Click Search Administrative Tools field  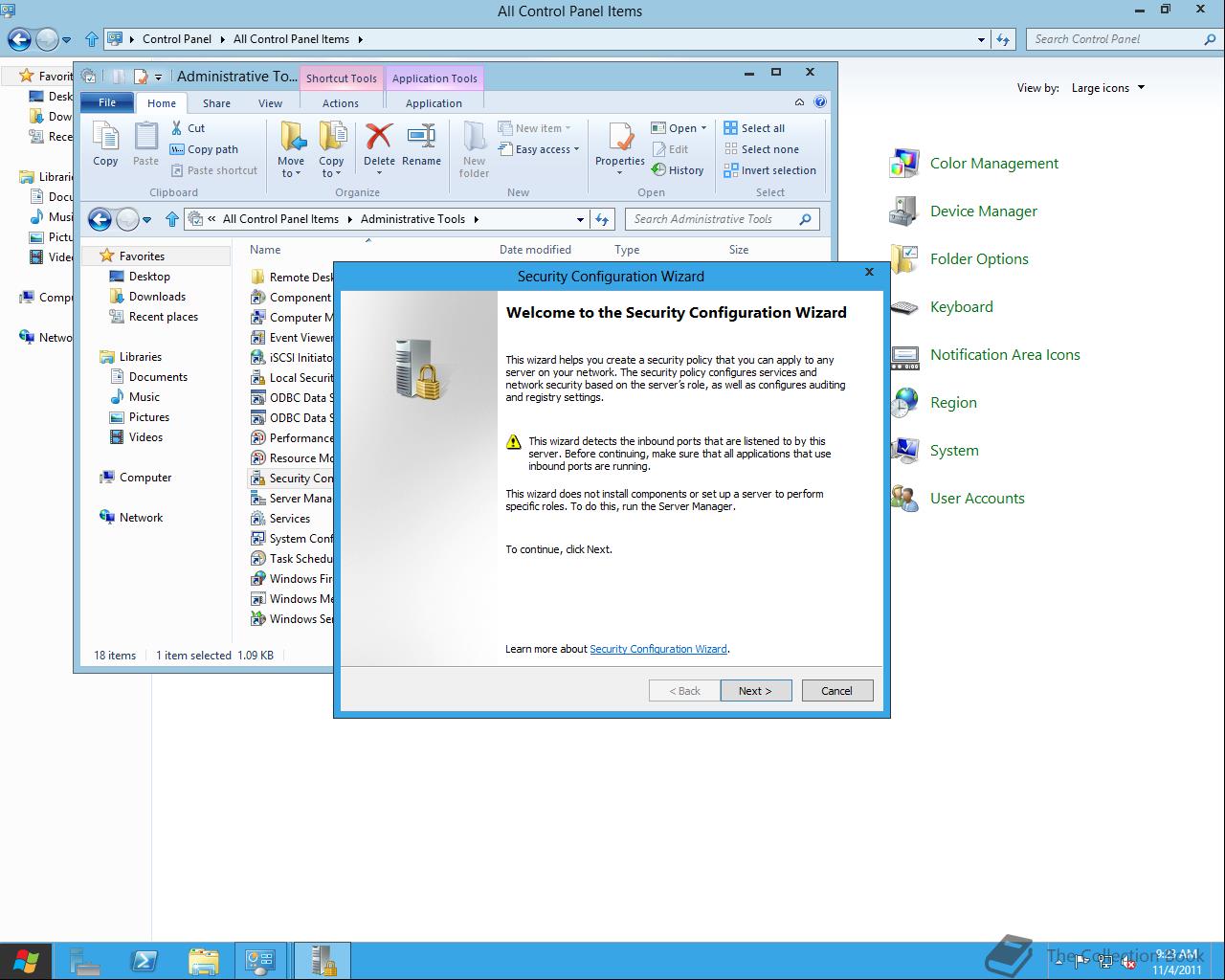723,219
